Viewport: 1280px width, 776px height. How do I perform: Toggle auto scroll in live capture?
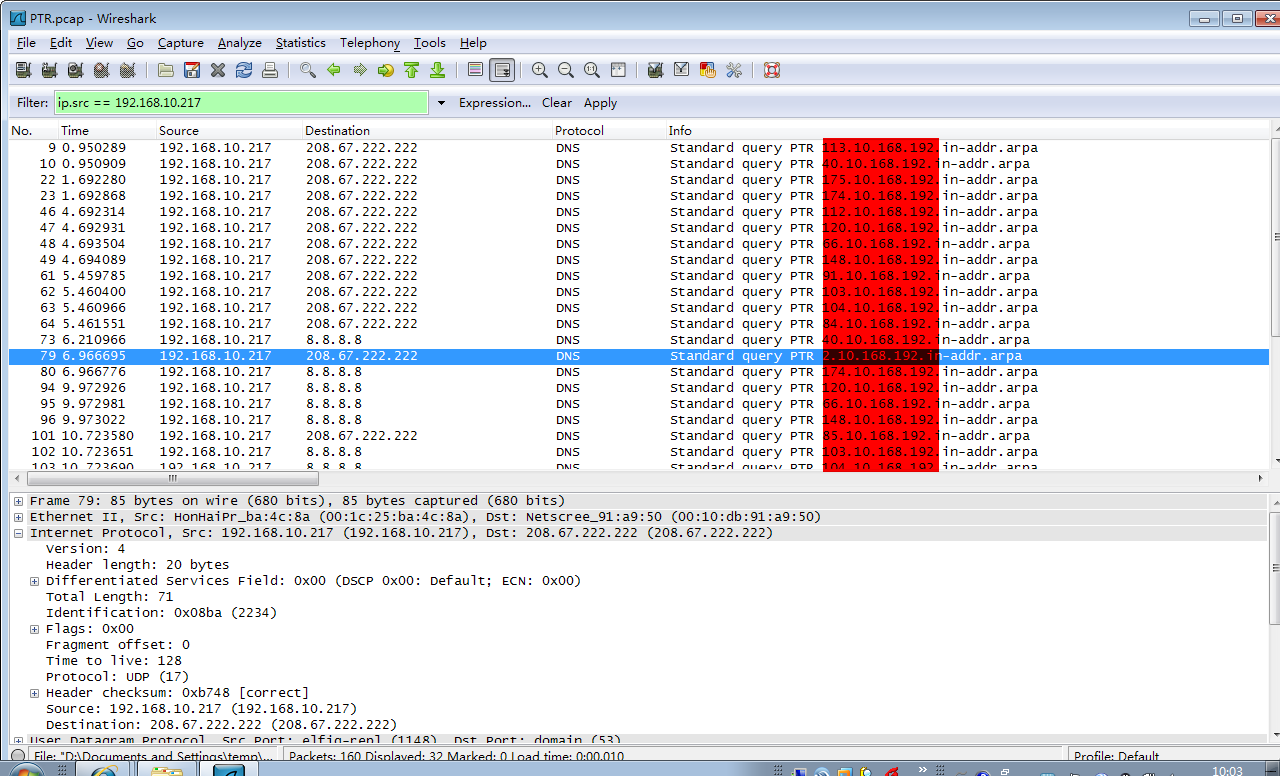(x=502, y=70)
